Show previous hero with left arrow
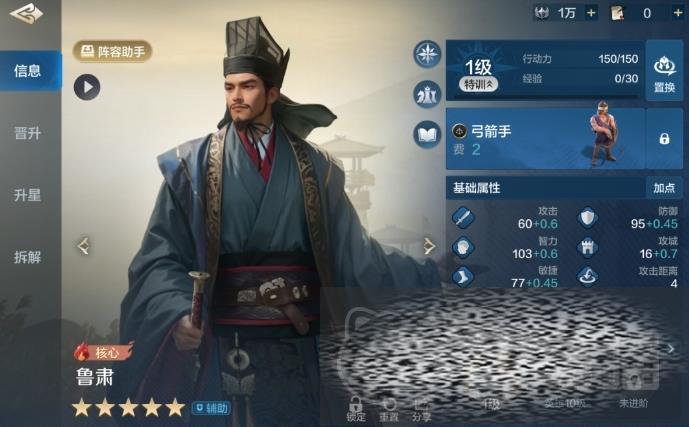 click(83, 246)
